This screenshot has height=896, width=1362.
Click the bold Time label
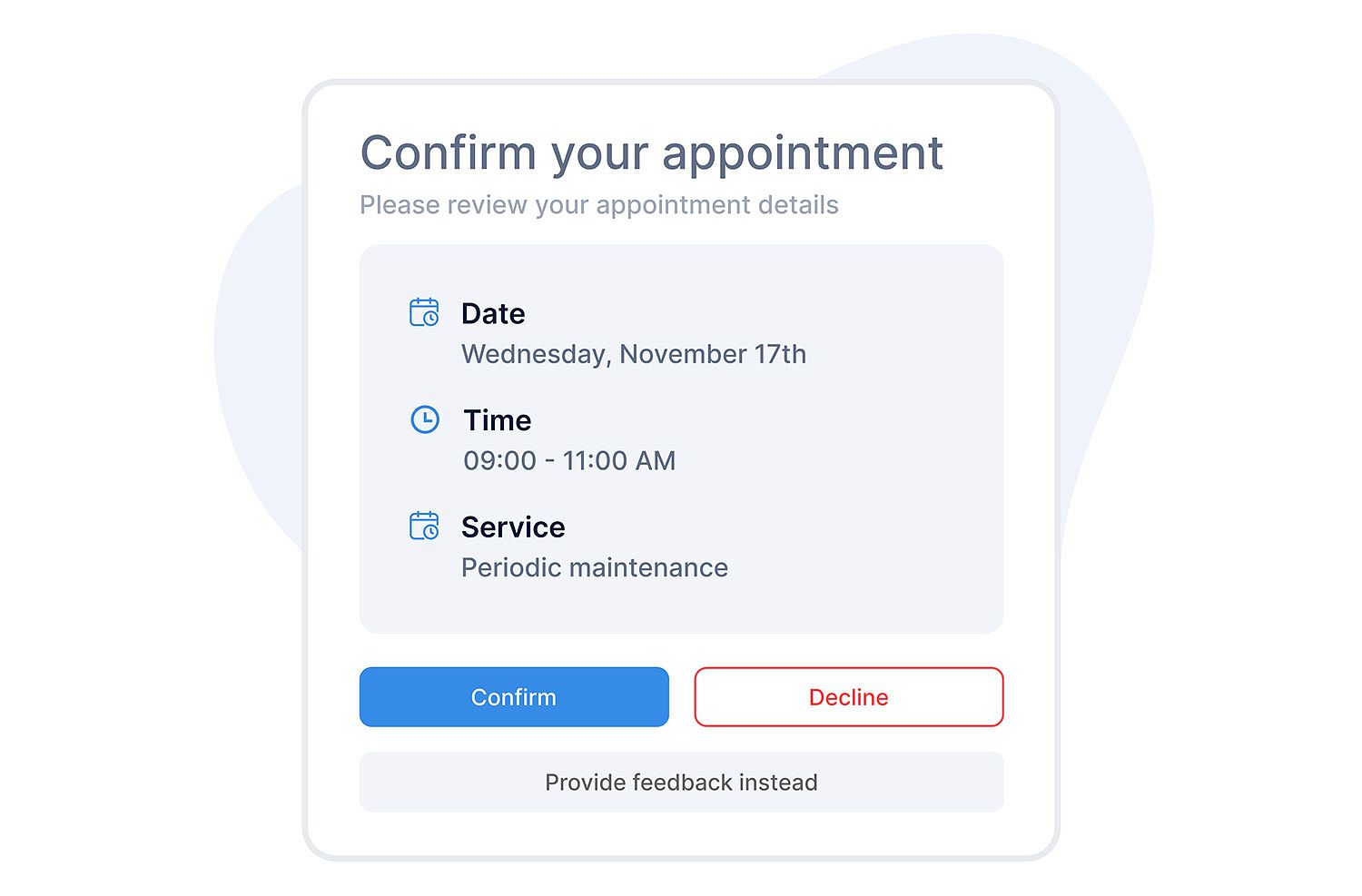pyautogui.click(x=498, y=420)
